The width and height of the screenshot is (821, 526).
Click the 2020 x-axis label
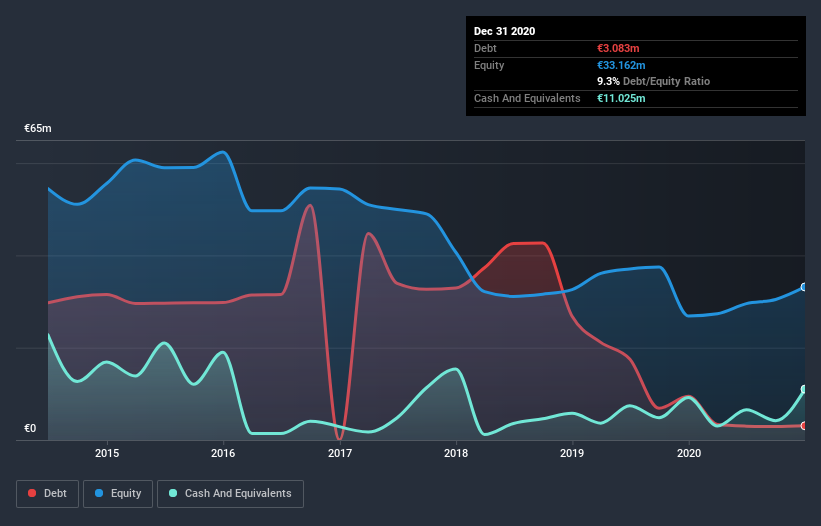[x=689, y=453]
